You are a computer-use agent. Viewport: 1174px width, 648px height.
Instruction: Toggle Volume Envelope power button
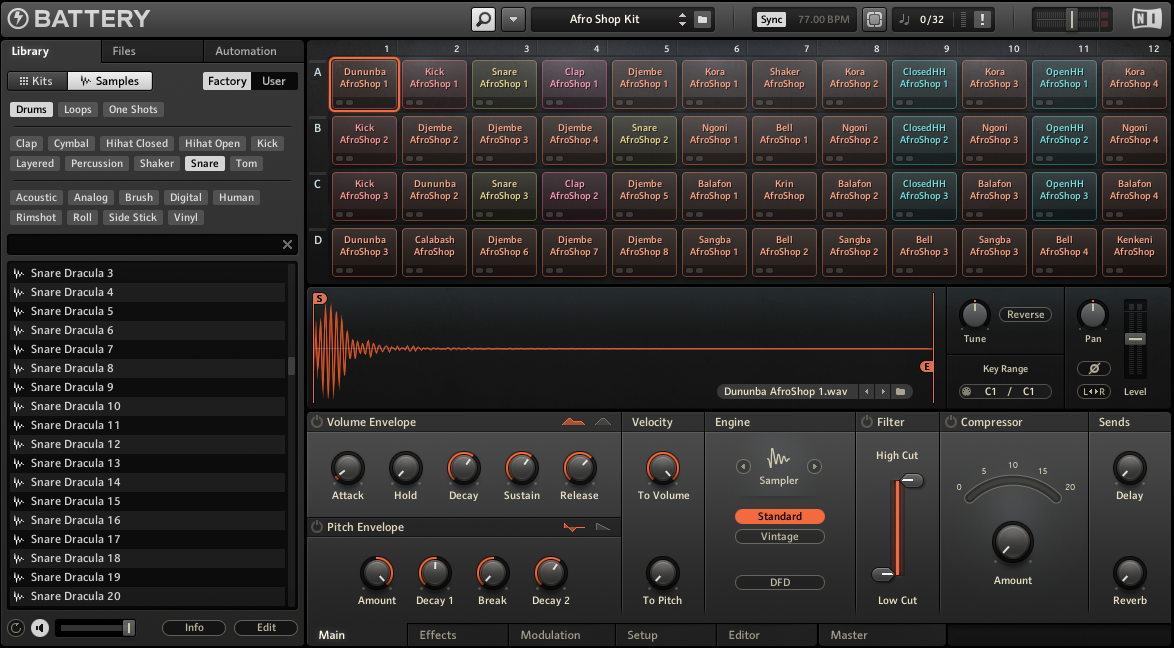point(317,423)
